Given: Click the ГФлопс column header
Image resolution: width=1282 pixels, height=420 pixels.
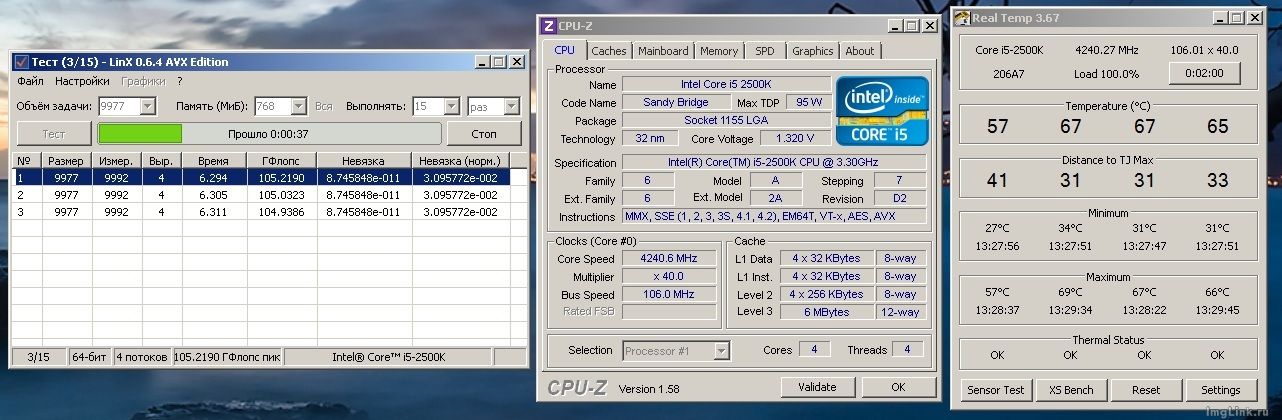Looking at the screenshot, I should [281, 161].
